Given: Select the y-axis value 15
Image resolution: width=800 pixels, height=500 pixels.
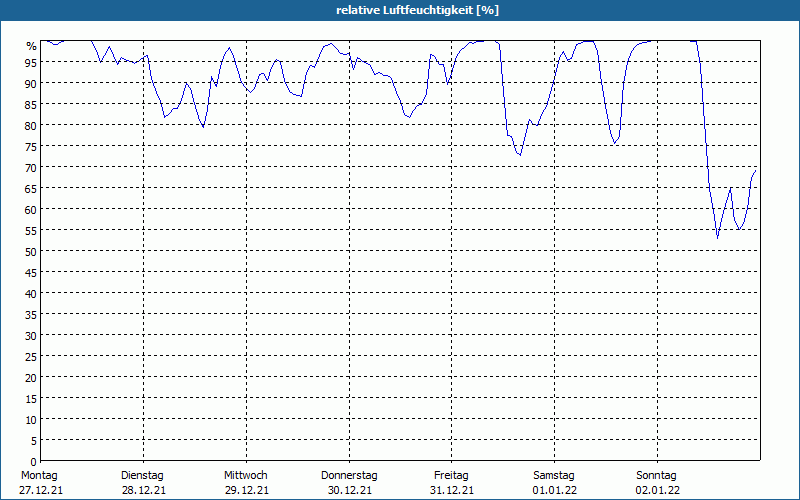Looking at the screenshot, I should [31, 399].
